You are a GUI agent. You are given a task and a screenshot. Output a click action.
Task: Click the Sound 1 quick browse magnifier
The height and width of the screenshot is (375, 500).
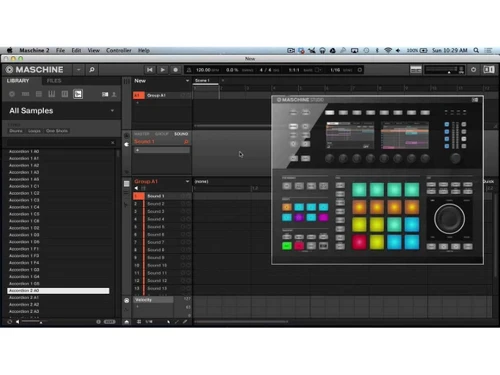coord(186,142)
